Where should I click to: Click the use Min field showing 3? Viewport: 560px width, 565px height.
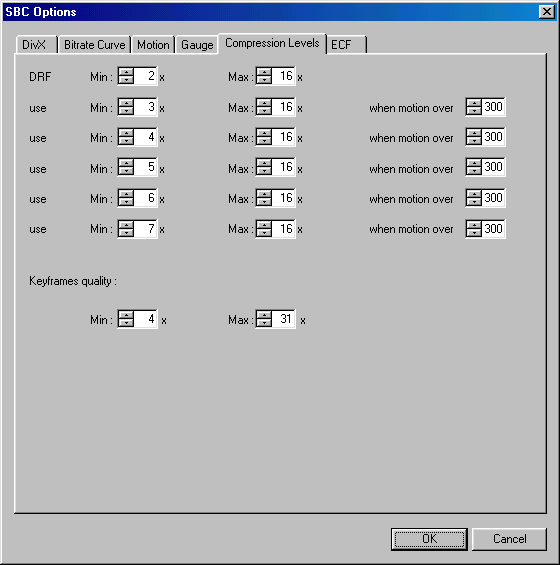coord(145,107)
